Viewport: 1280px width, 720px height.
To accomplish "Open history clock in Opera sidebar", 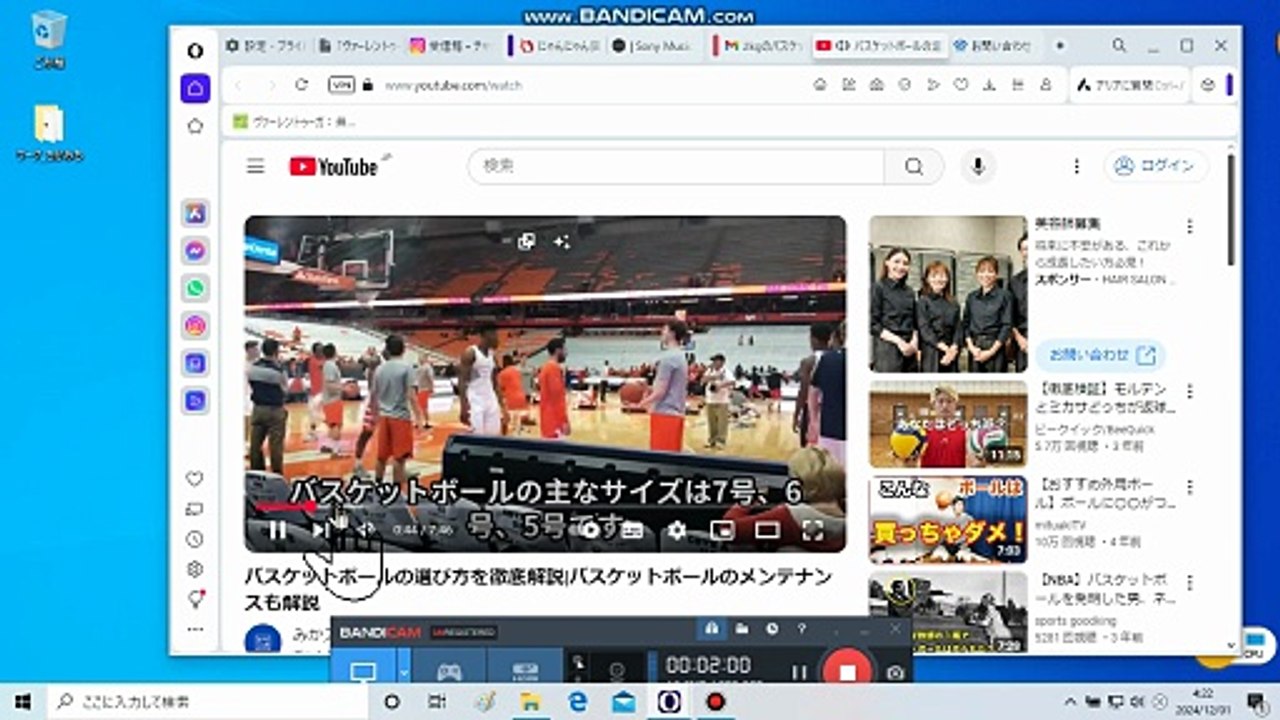I will [195, 539].
